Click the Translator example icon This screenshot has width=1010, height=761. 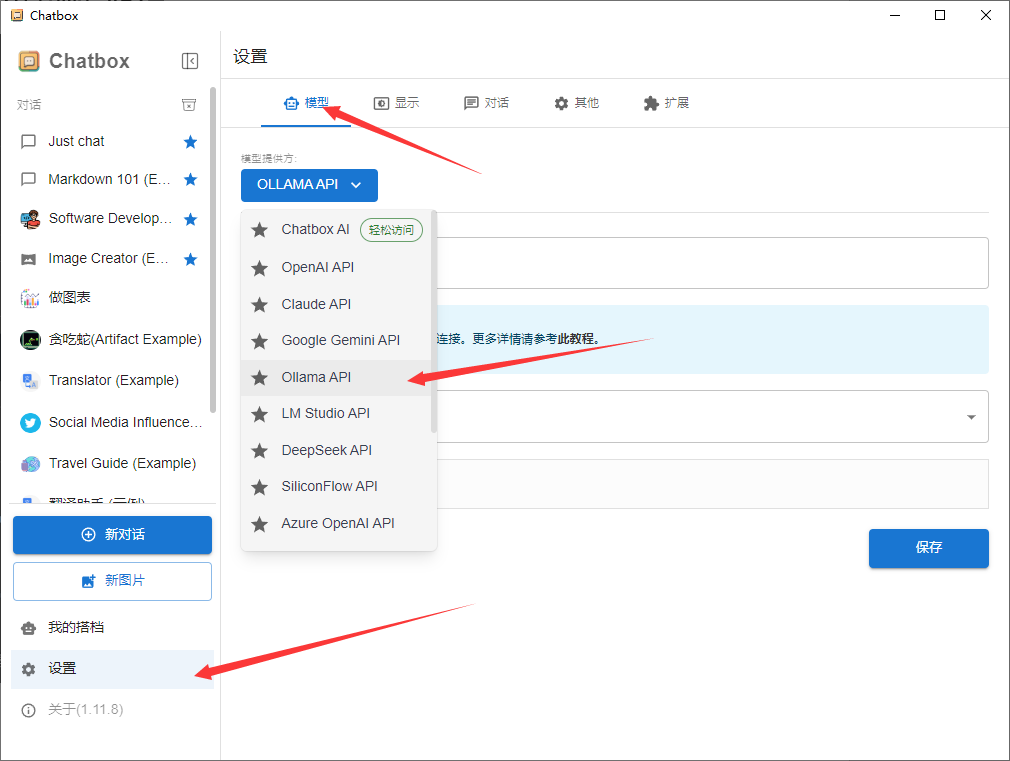[x=30, y=381]
